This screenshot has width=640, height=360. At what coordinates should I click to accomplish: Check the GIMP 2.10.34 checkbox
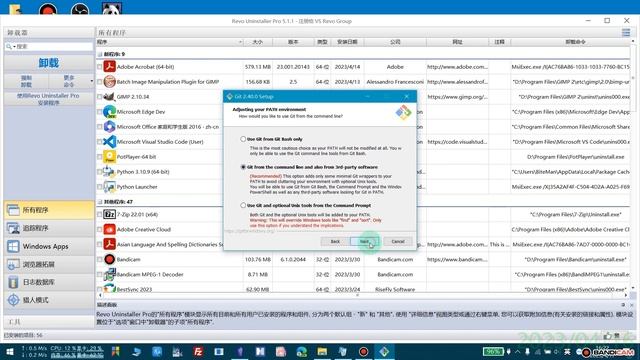coord(100,97)
